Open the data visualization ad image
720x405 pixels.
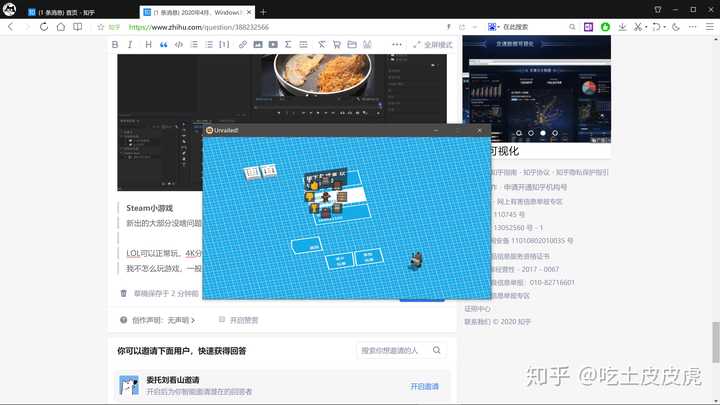pyautogui.click(x=536, y=89)
